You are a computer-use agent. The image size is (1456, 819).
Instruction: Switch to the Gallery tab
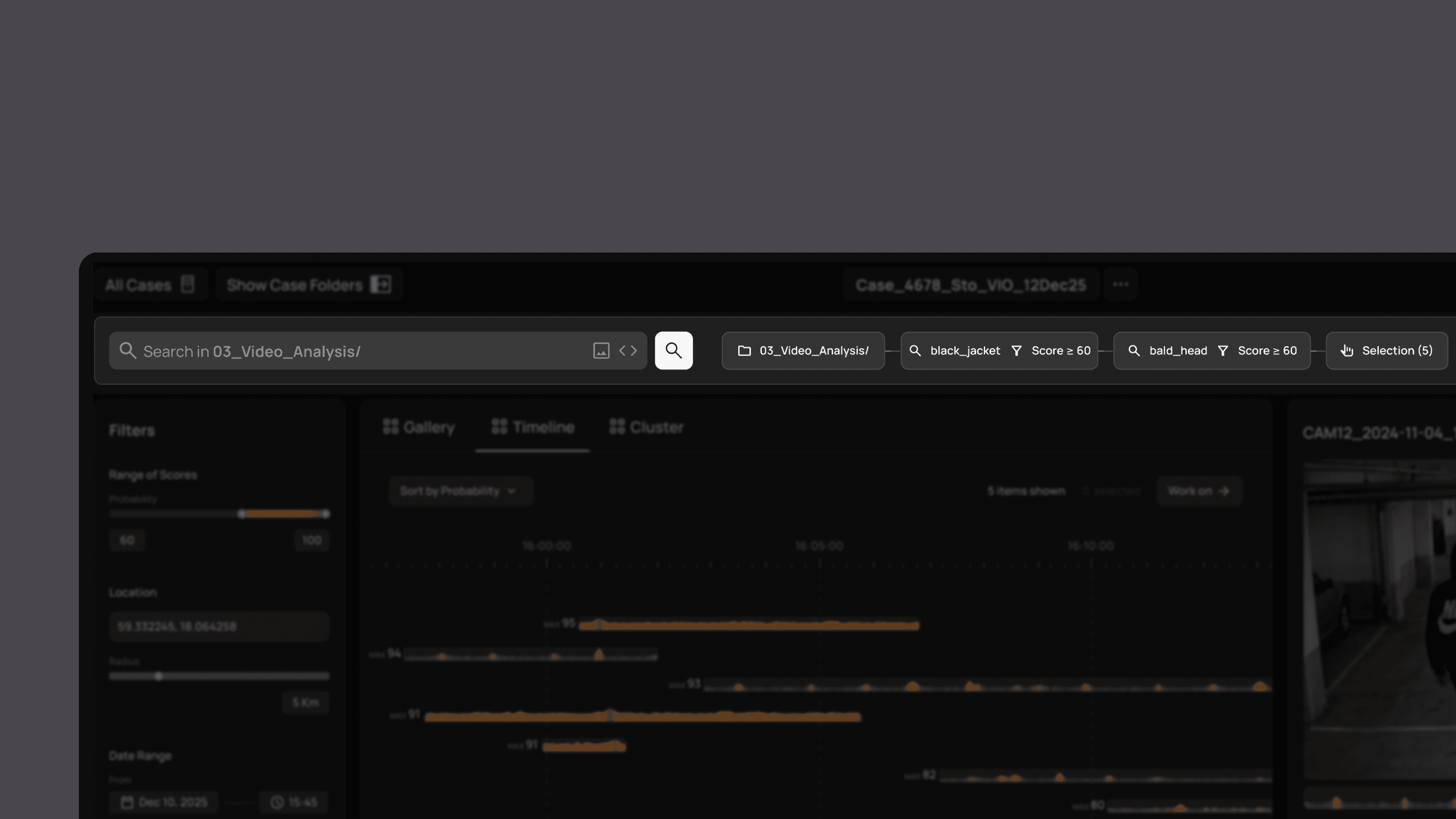[x=419, y=427]
